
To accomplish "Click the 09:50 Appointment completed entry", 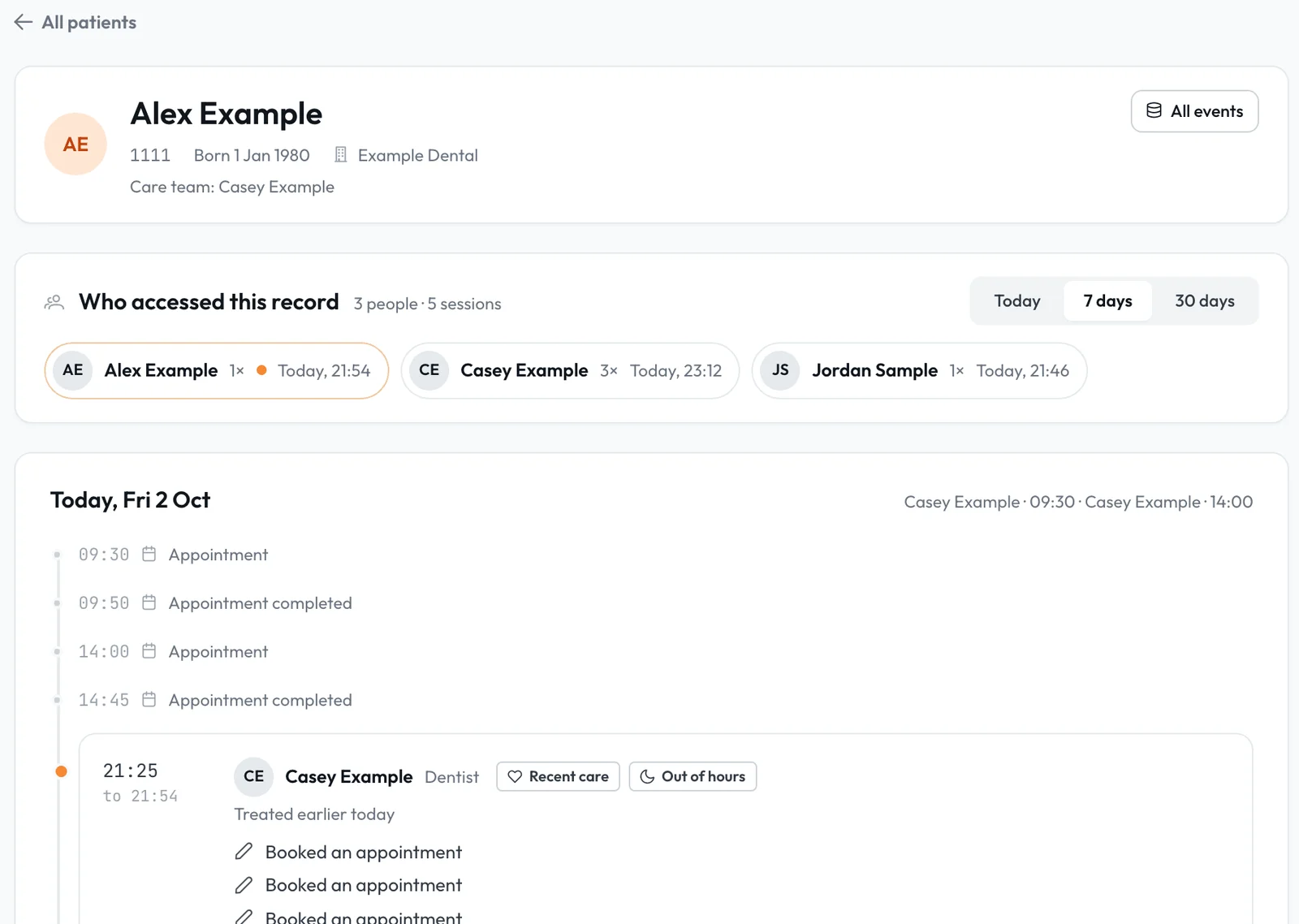I will (x=215, y=603).
